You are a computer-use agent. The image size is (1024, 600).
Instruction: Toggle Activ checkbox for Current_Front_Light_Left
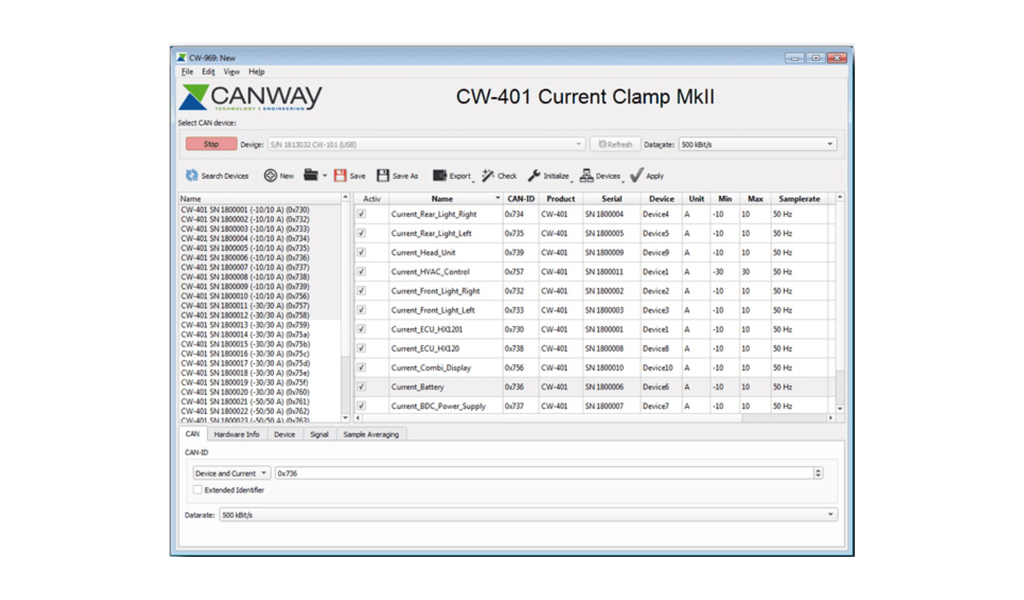[361, 310]
